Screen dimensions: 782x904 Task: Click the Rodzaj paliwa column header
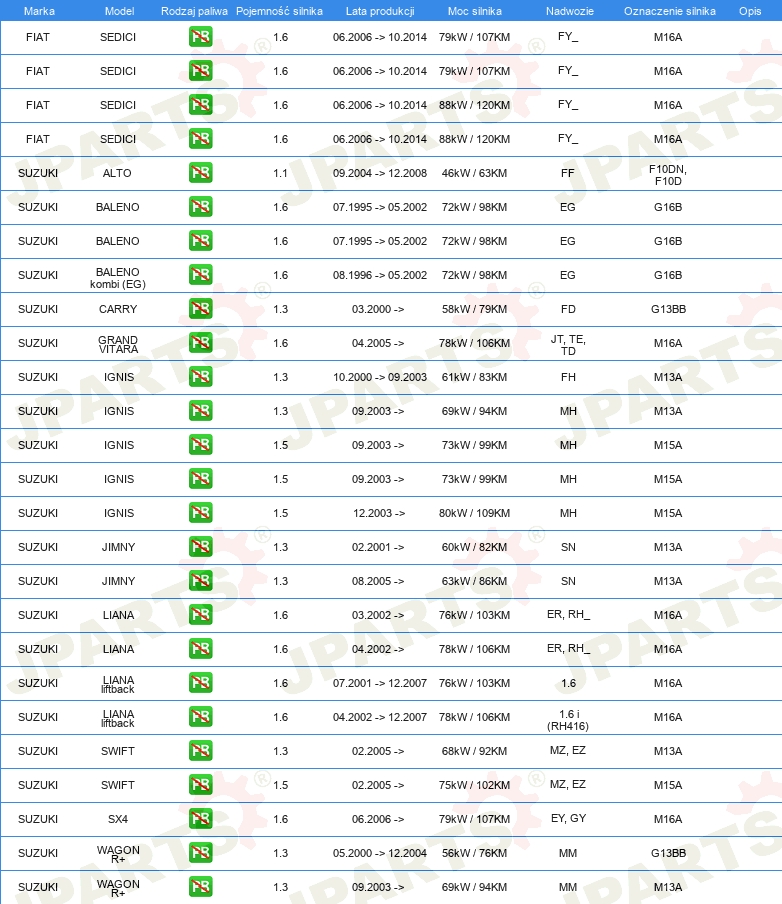pyautogui.click(x=194, y=11)
